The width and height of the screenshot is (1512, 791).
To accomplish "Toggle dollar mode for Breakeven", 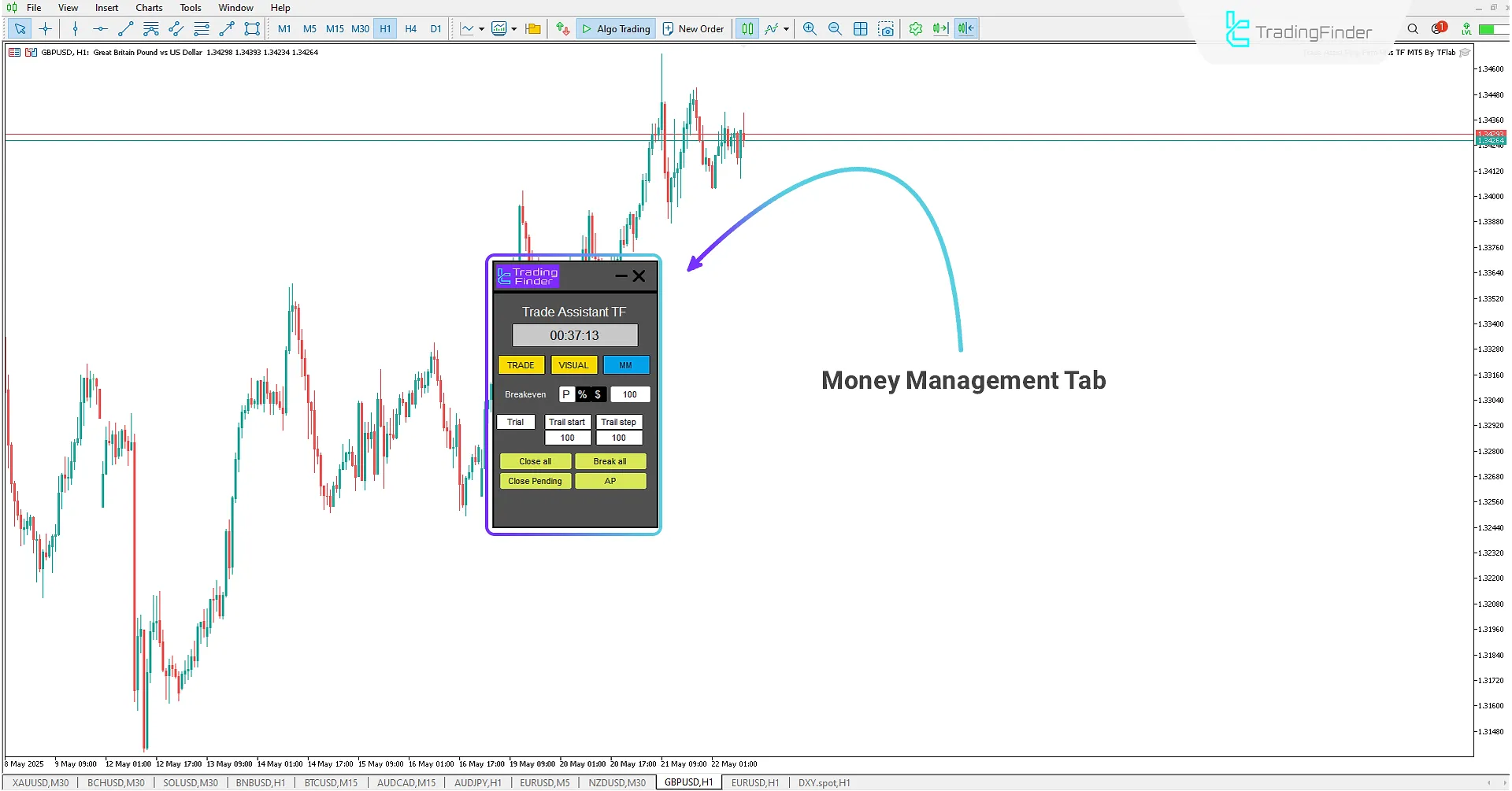I will coord(596,394).
